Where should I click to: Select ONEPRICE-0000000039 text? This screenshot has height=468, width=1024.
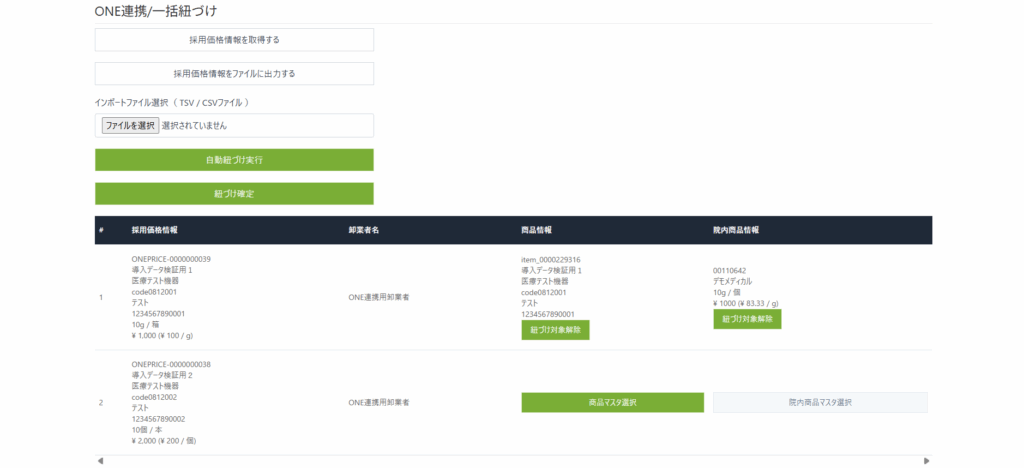(171, 259)
